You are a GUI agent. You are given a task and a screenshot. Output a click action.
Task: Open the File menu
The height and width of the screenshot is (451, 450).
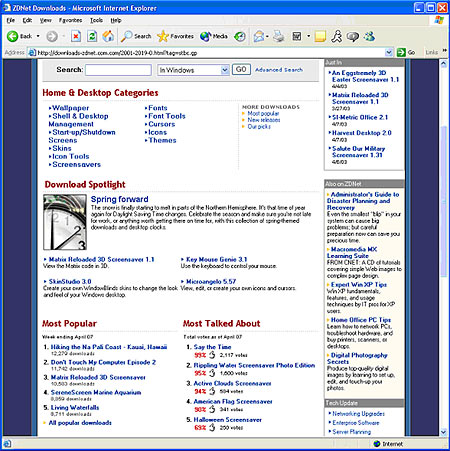tap(11, 20)
